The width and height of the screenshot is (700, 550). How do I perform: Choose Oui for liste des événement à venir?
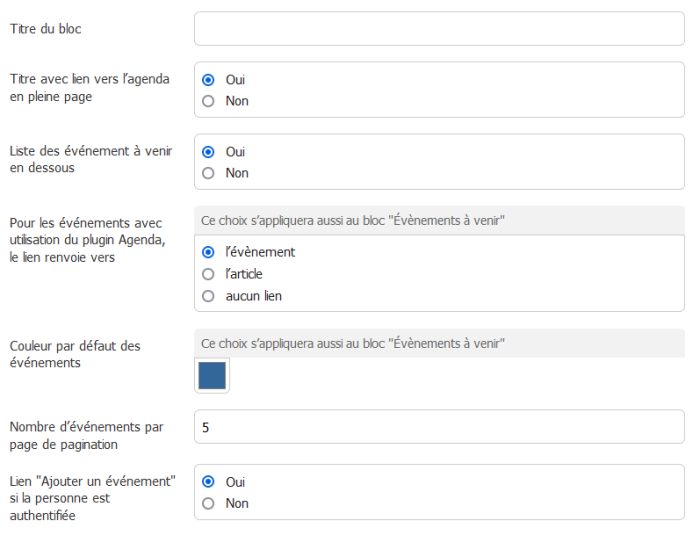(208, 152)
